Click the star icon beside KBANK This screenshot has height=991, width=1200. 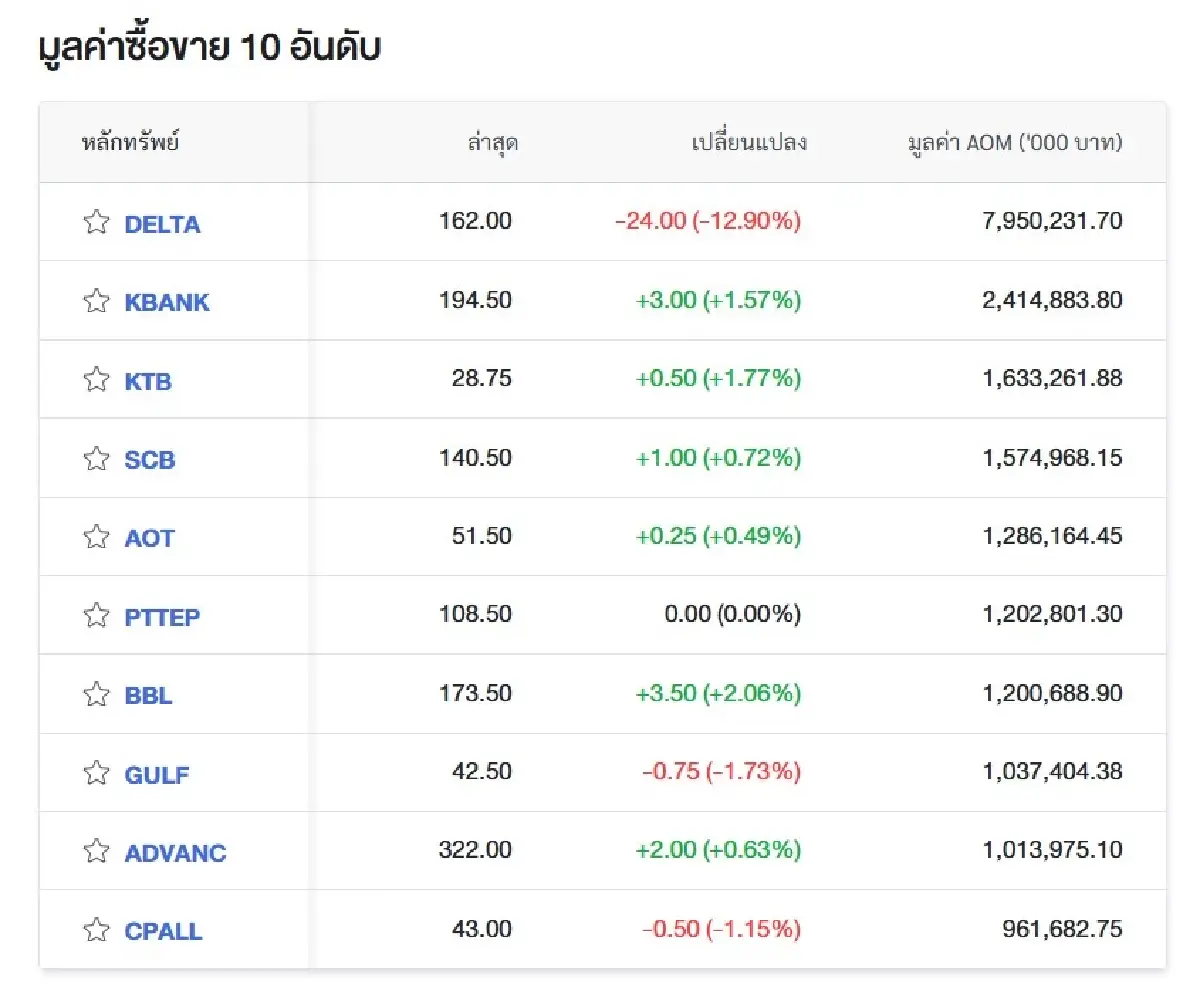(96, 300)
